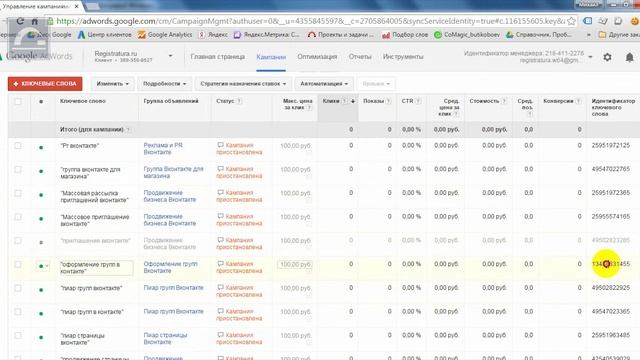The height and width of the screenshot is (360, 640).
Task: Open ad group link Реклама и PR Вконтакте
Action: pos(163,149)
